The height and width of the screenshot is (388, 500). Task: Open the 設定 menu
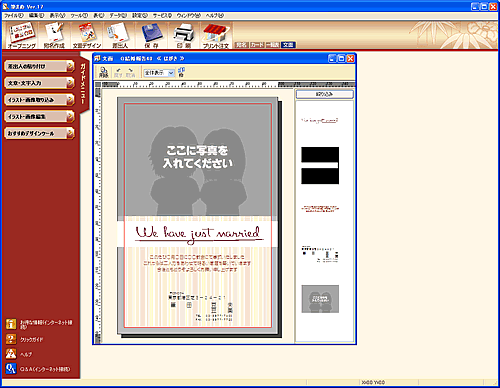coord(140,15)
